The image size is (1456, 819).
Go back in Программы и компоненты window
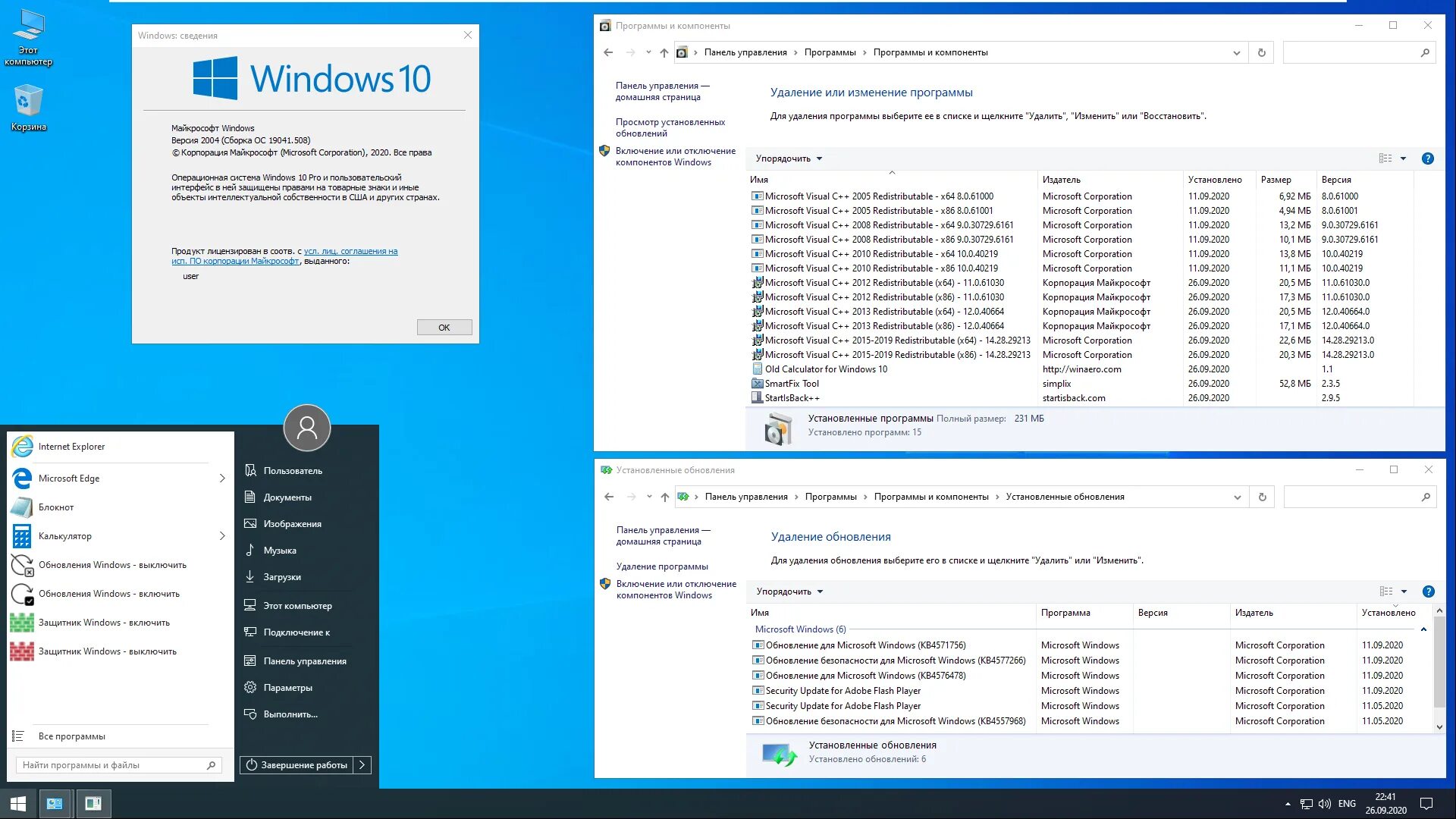click(608, 52)
